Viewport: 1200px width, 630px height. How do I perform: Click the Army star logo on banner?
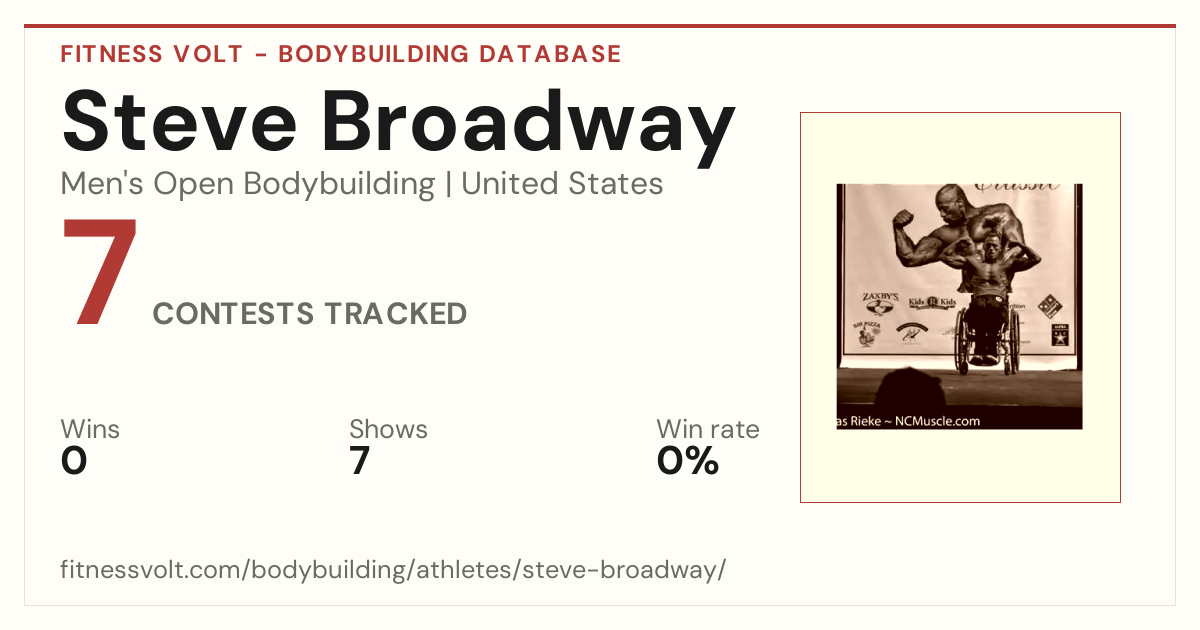point(1060,335)
